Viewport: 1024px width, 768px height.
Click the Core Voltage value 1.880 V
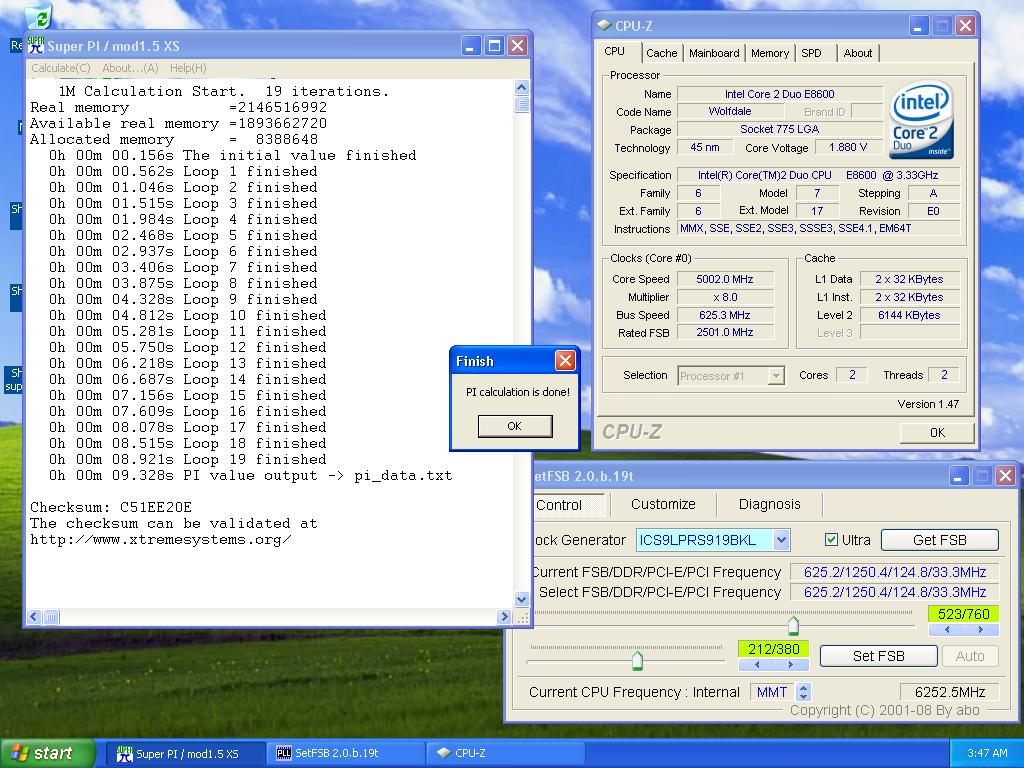pos(848,148)
